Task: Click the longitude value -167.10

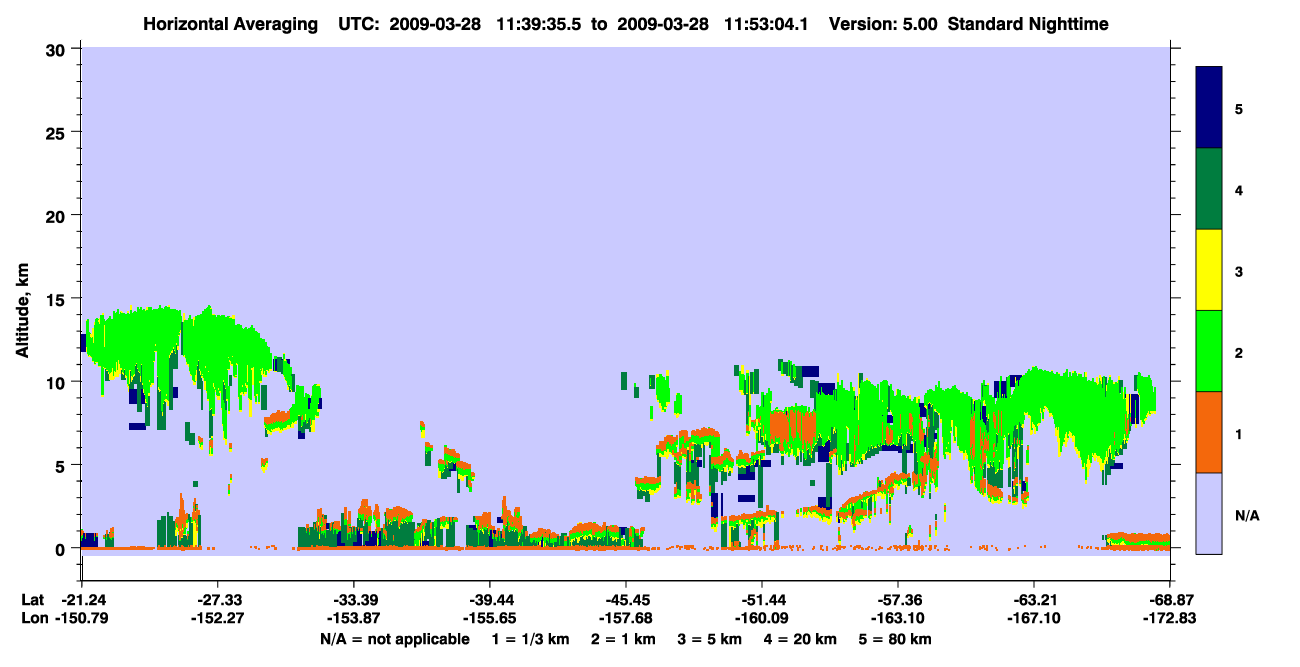Action: [x=1033, y=619]
